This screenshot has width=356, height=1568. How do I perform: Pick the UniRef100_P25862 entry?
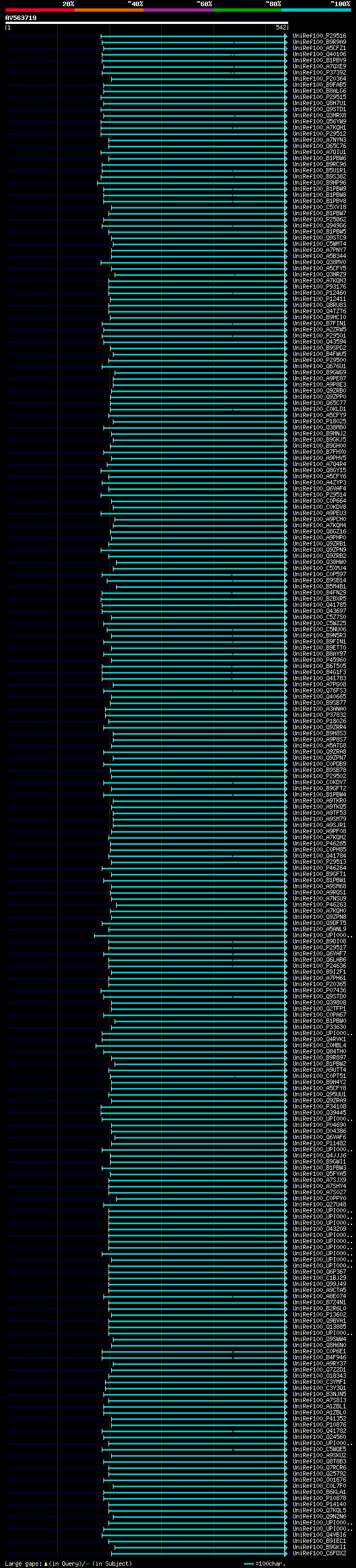coord(319,219)
